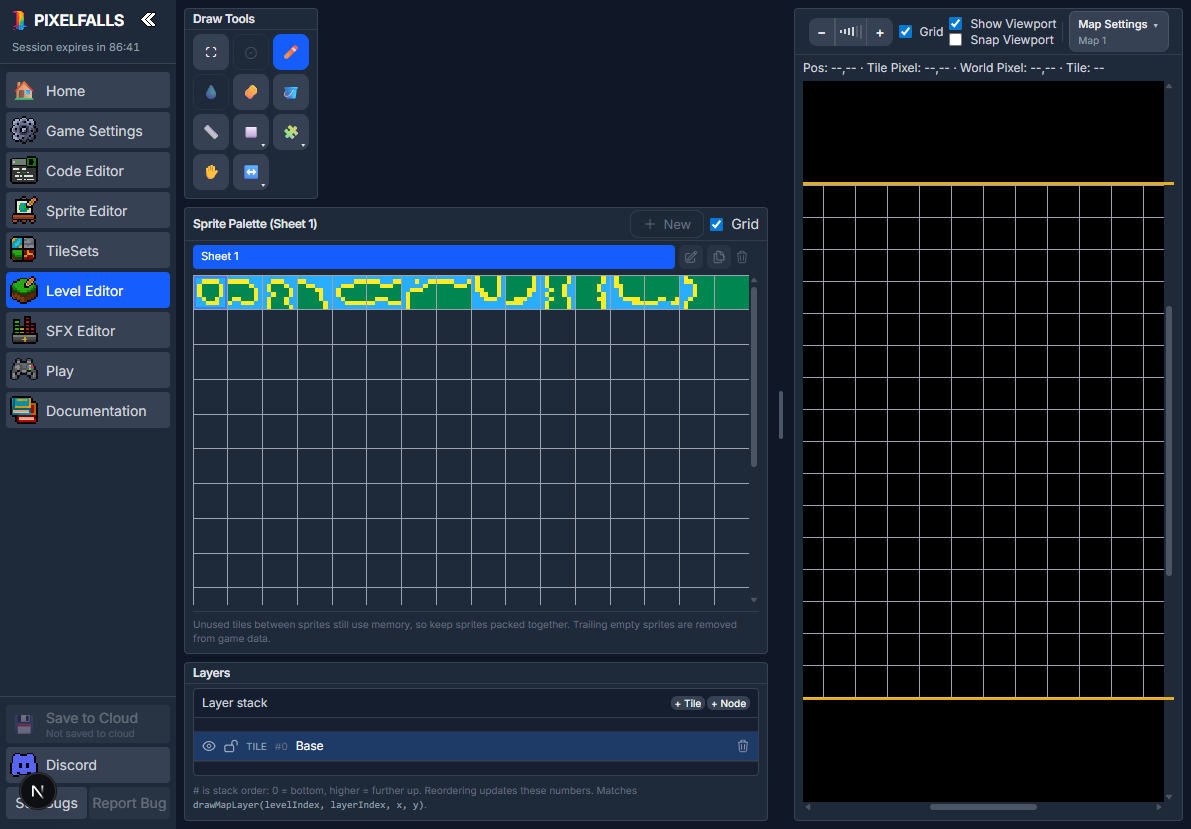This screenshot has width=1191, height=829.
Task: Open the Code Editor
Action: (x=88, y=171)
